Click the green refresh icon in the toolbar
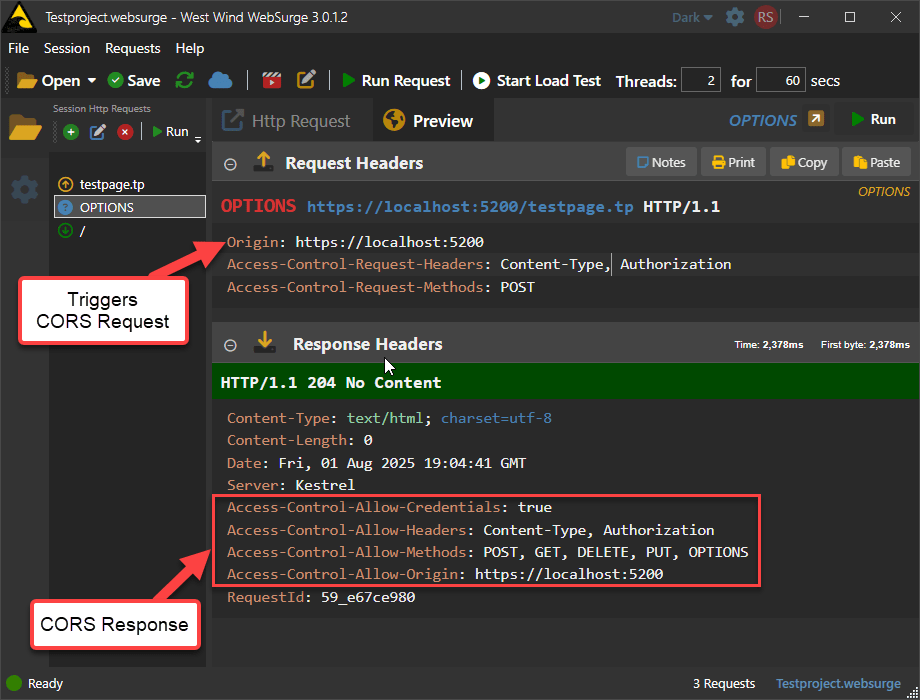 pyautogui.click(x=185, y=81)
